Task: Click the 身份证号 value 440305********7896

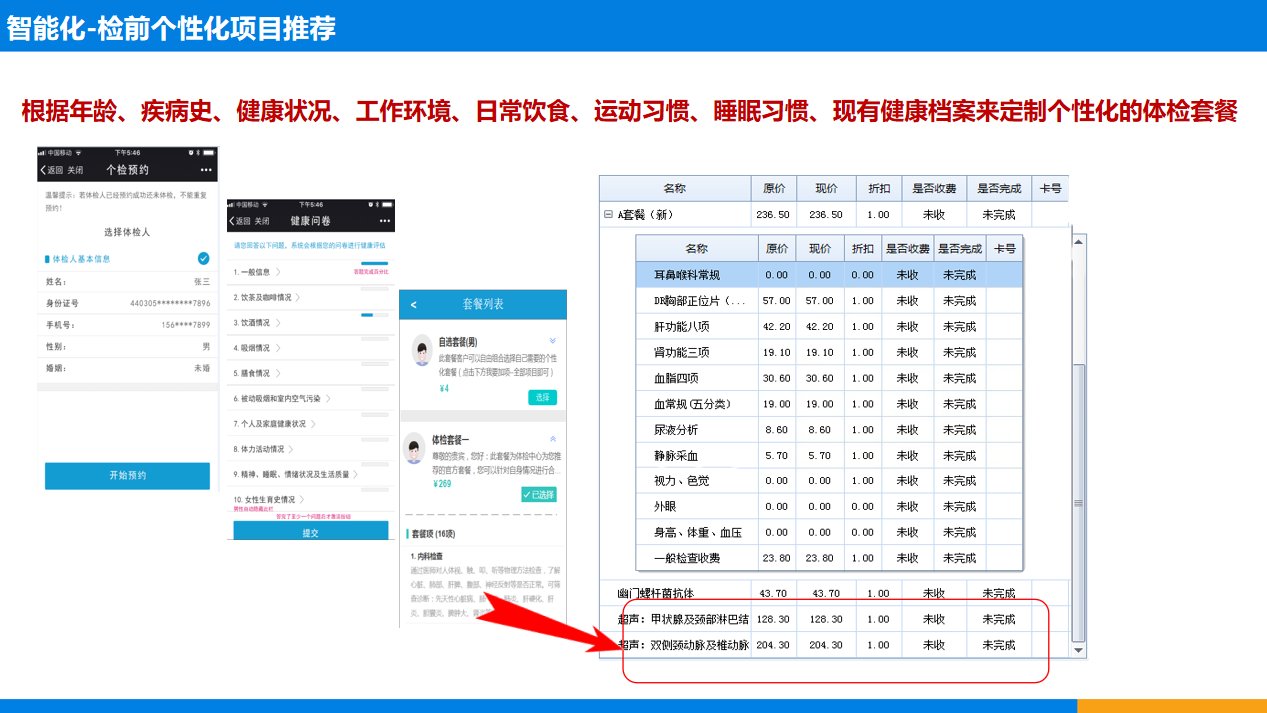Action: [170, 303]
